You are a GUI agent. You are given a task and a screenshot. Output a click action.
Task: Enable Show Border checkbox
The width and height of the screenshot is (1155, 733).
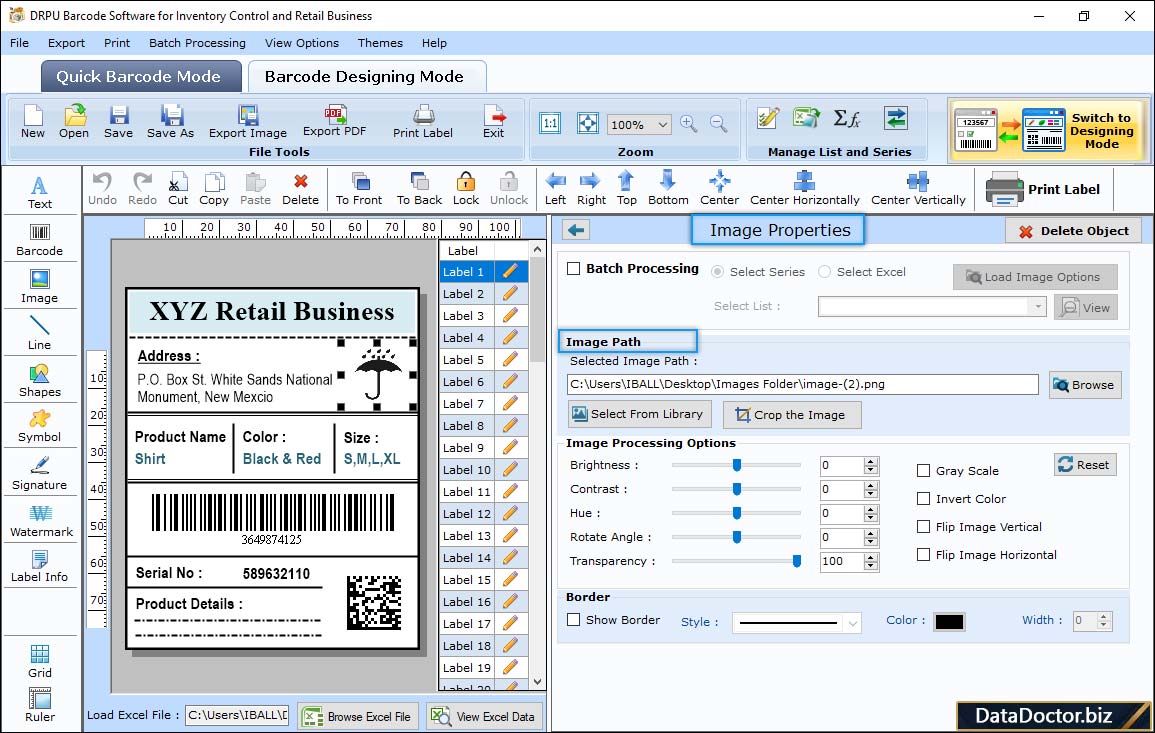[574, 620]
